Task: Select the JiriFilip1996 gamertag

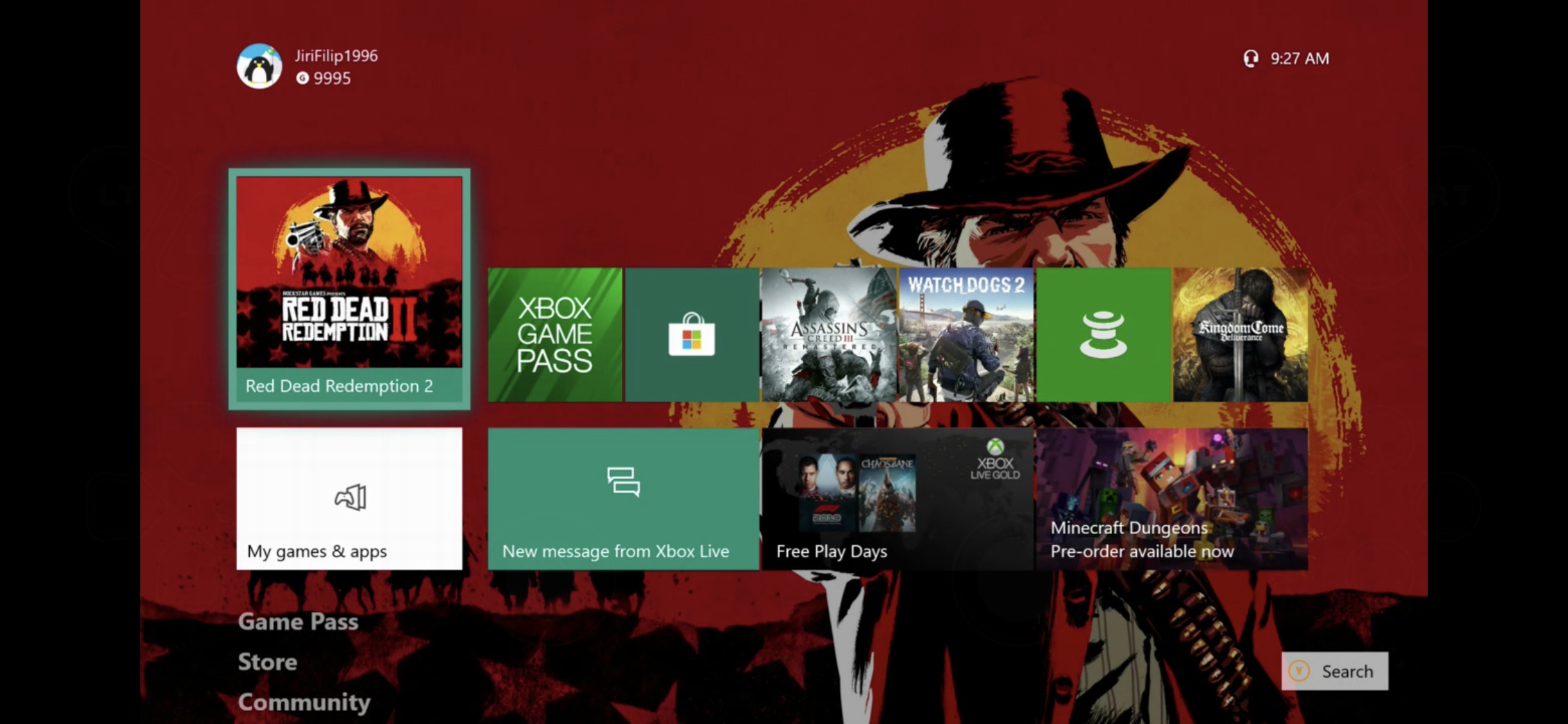Action: point(336,56)
